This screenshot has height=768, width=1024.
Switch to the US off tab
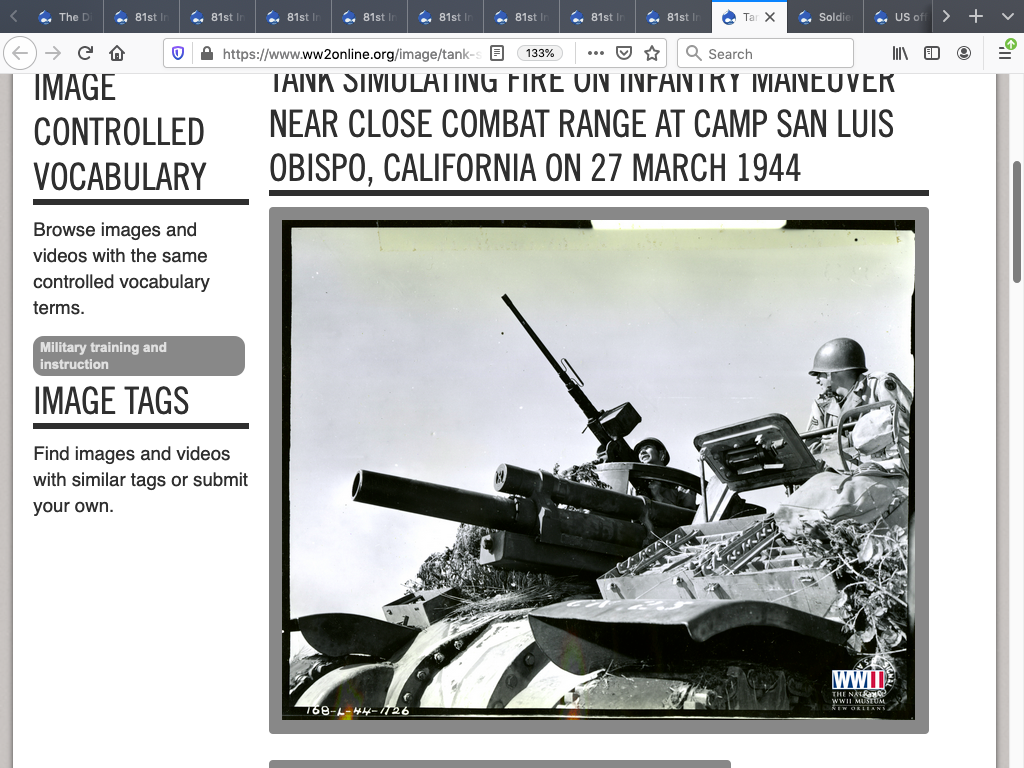[x=900, y=17]
